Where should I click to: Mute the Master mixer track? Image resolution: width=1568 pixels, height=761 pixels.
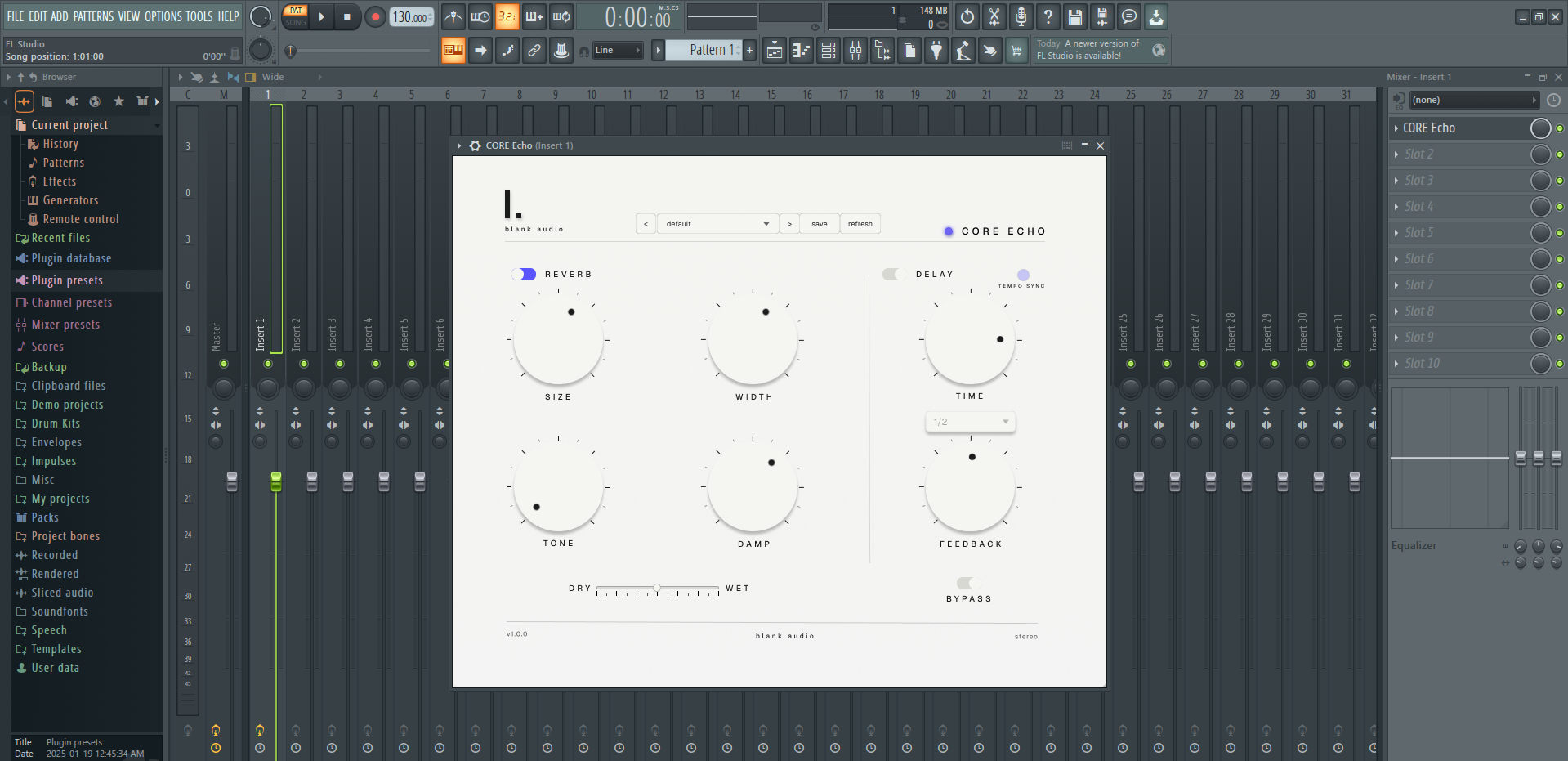pyautogui.click(x=224, y=364)
